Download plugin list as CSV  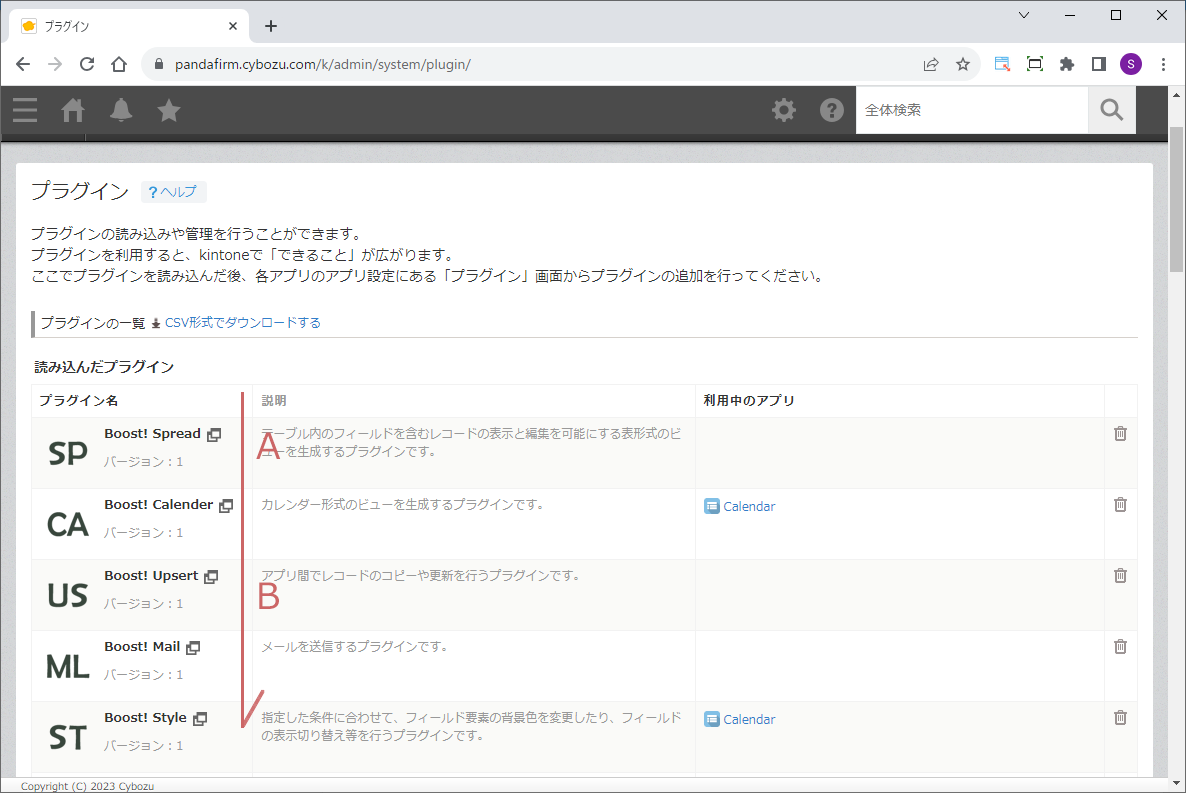point(242,323)
